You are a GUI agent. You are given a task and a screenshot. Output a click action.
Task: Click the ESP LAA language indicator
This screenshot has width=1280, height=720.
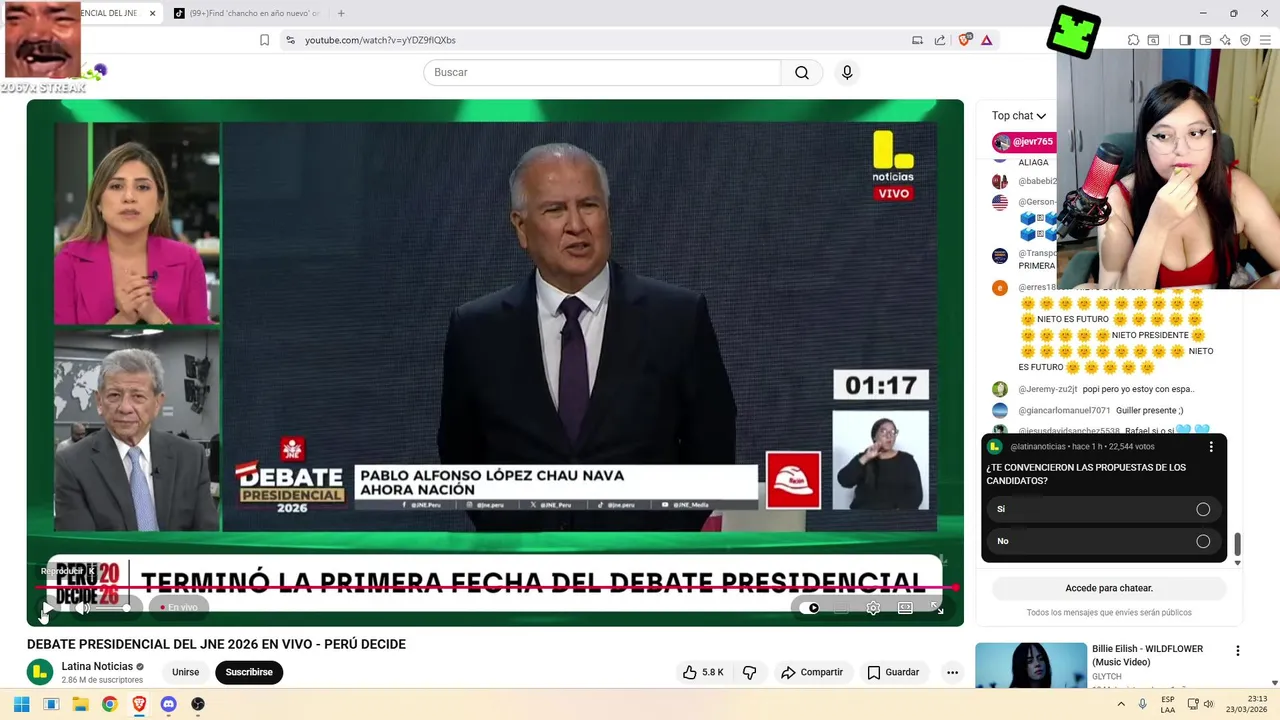pos(1168,704)
